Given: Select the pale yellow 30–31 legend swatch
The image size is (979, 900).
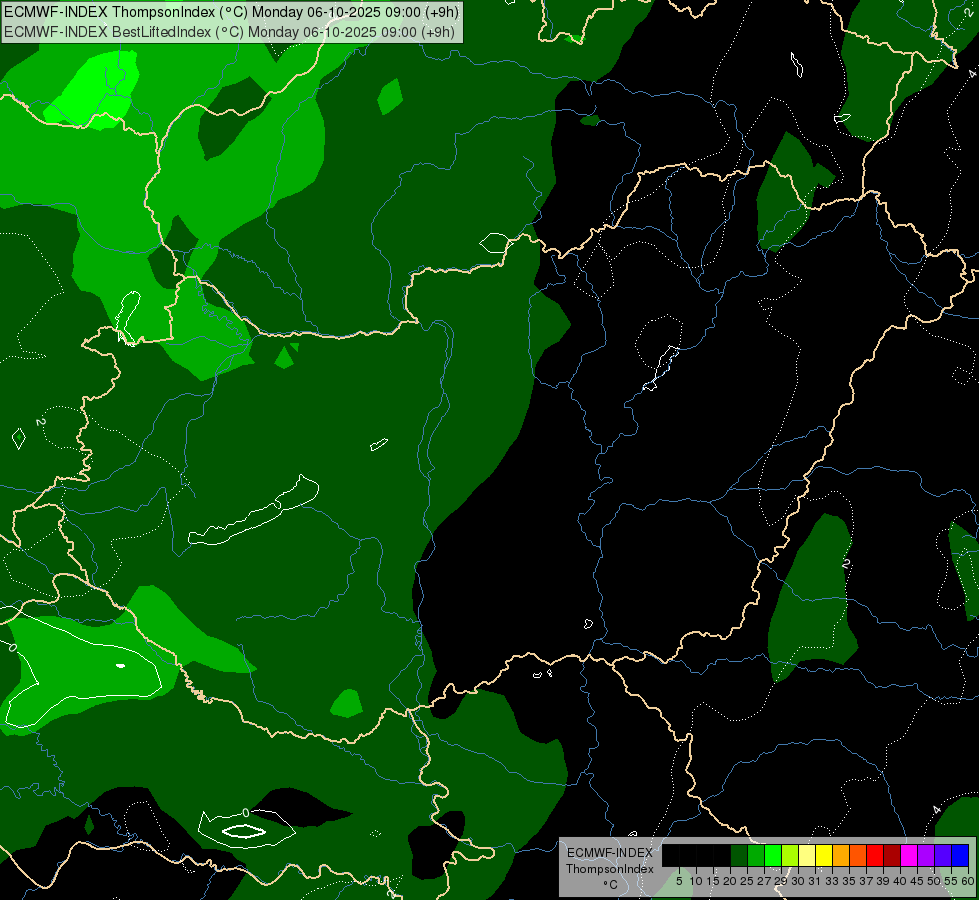Looking at the screenshot, I should (807, 855).
